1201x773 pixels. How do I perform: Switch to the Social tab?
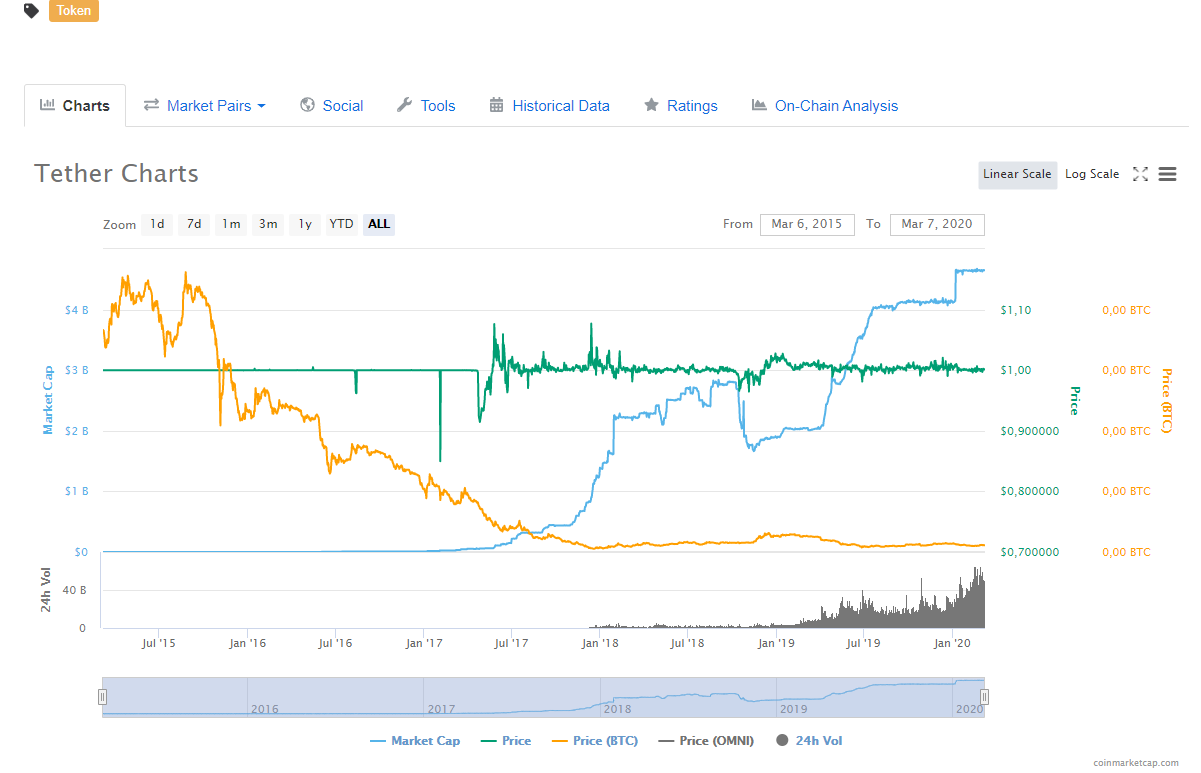331,105
